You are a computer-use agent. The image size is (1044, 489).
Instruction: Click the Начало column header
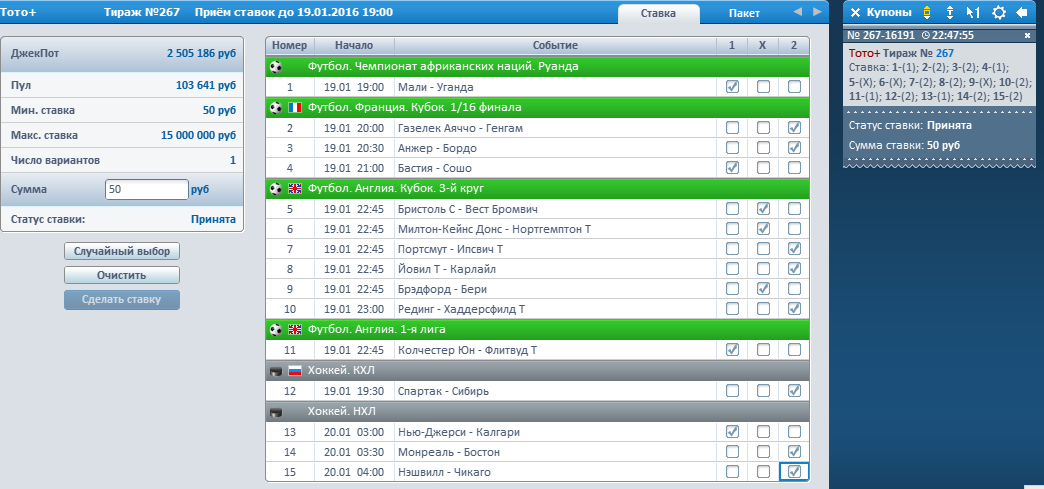click(354, 45)
